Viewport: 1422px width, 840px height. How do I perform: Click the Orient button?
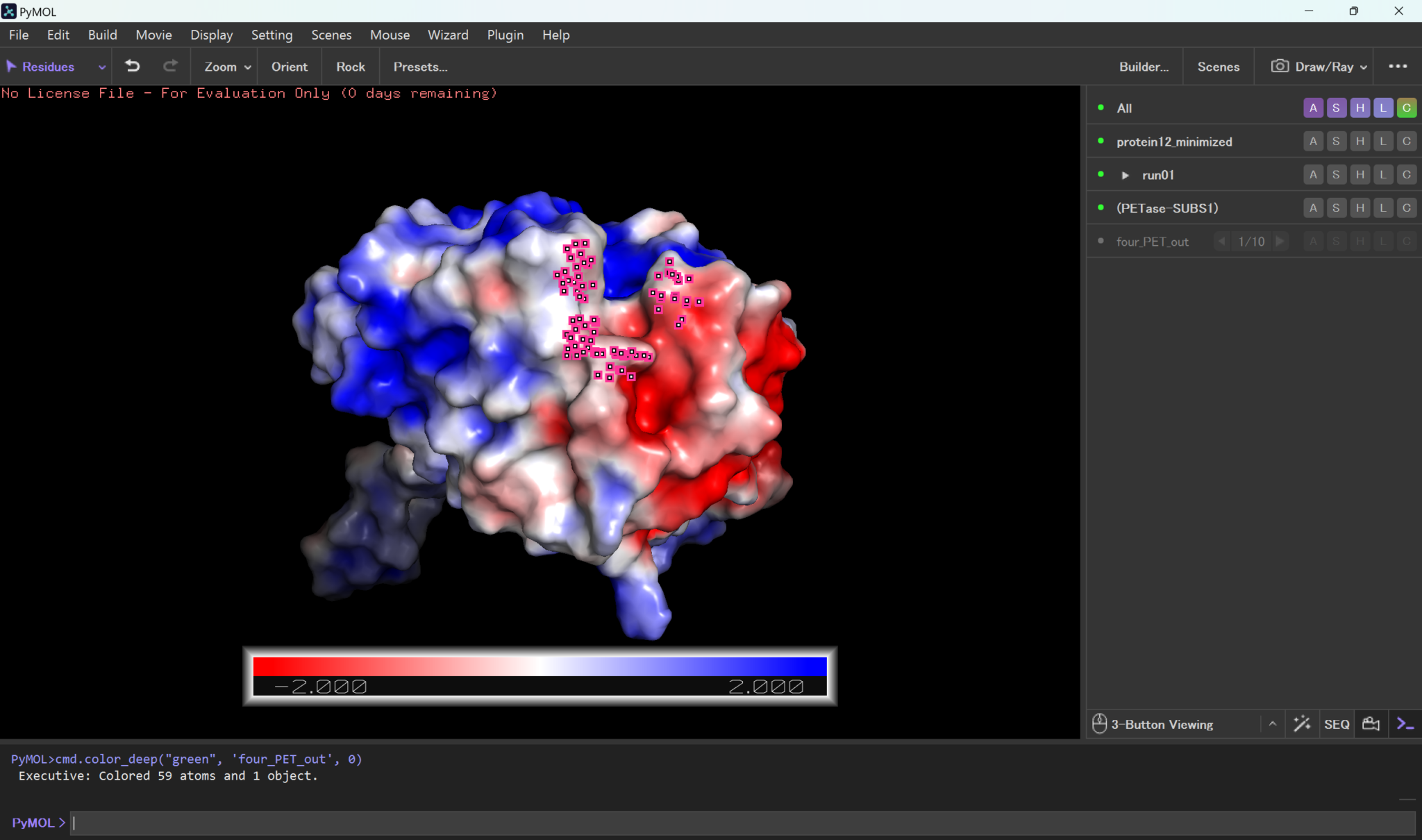[289, 67]
